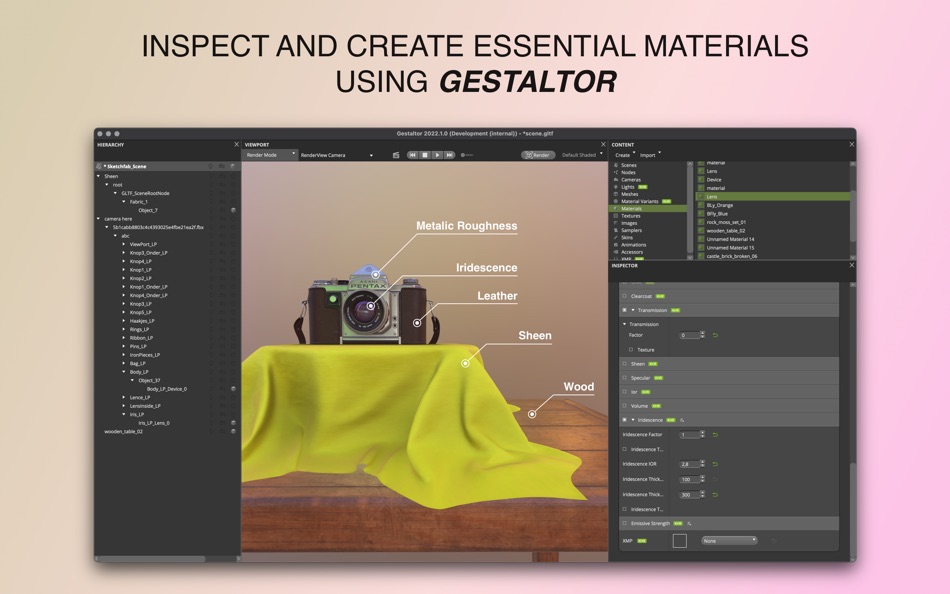Skip to the end of the animation
950x594 pixels.
tap(449, 155)
